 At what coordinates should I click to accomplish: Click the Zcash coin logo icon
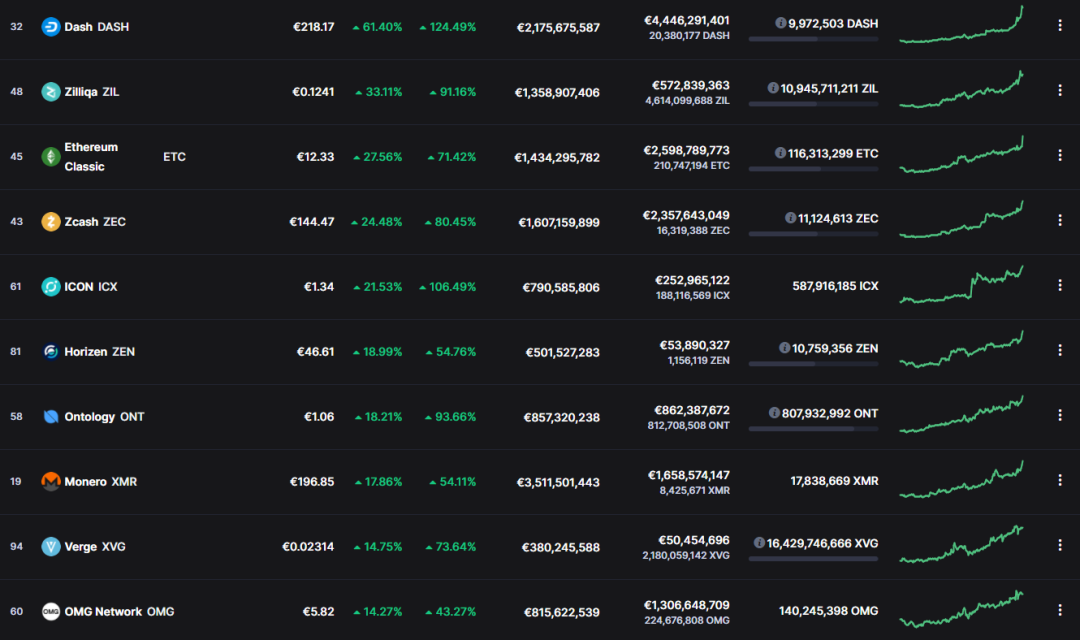pos(51,222)
